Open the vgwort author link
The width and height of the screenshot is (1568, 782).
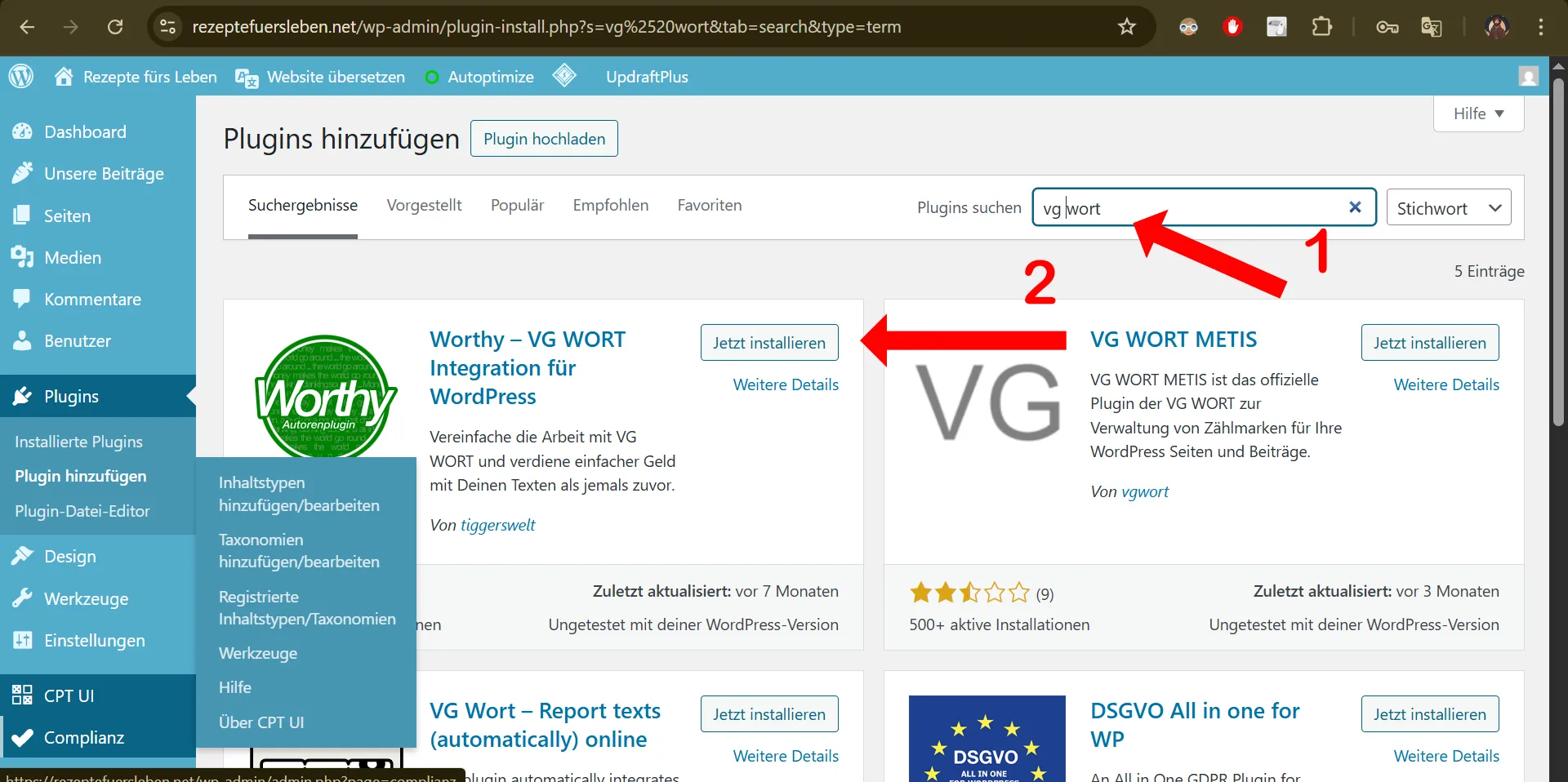[1146, 491]
